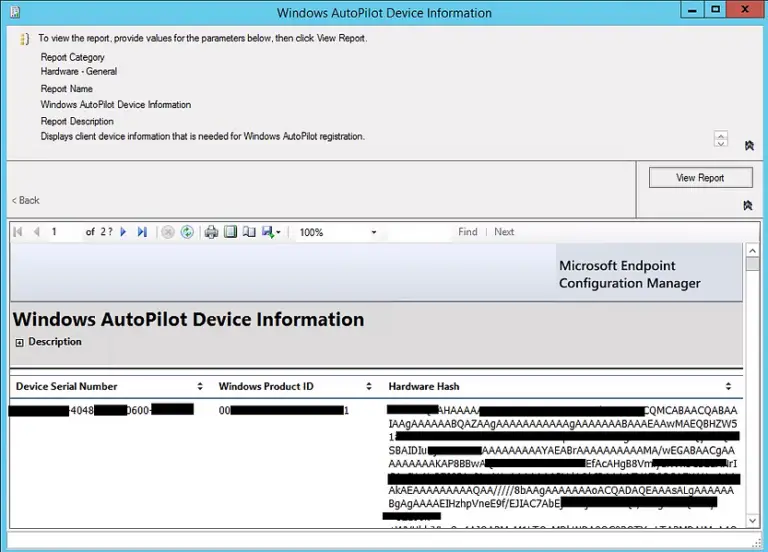
Task: Go to previous report page
Action: click(36, 232)
